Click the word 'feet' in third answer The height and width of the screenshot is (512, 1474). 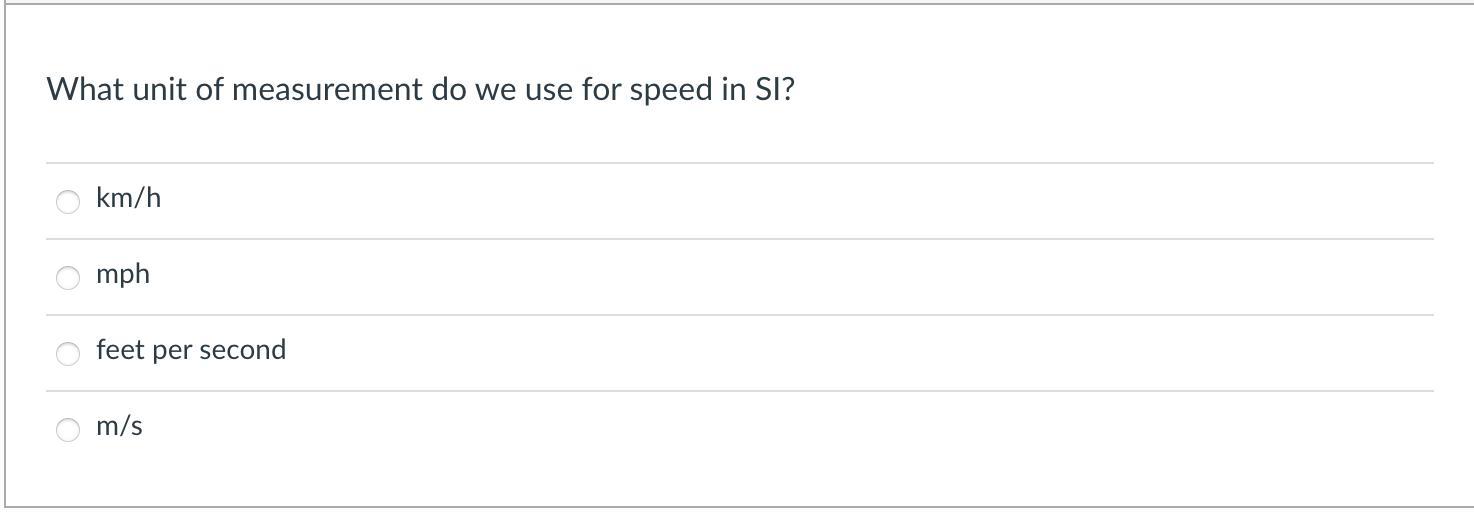pyautogui.click(x=120, y=350)
